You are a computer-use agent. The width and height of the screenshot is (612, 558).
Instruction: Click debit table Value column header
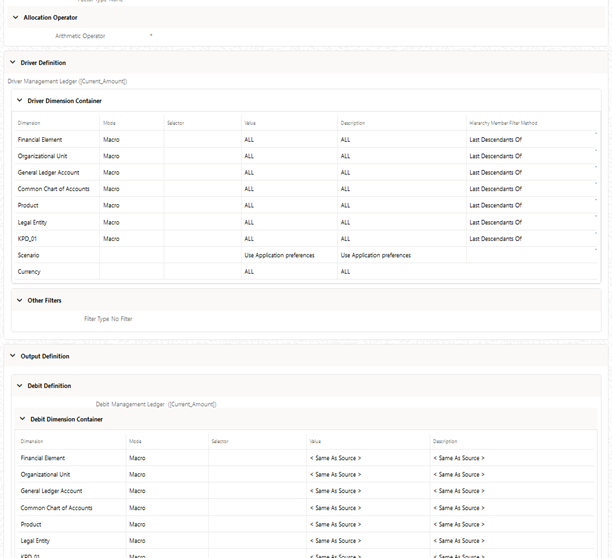315,441
